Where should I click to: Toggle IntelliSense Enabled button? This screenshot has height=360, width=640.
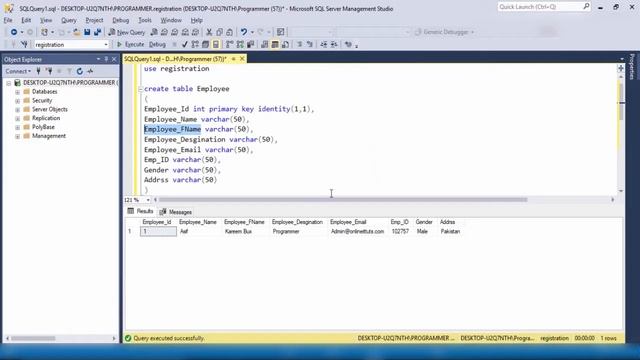[216, 44]
